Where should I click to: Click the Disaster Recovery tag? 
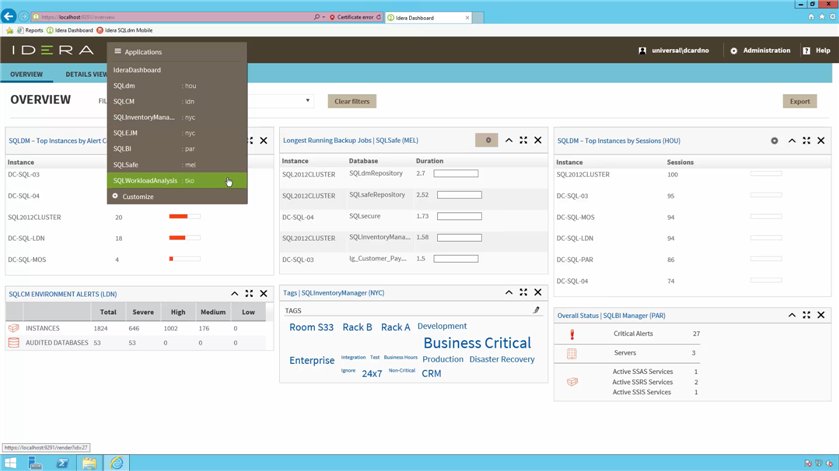point(502,359)
